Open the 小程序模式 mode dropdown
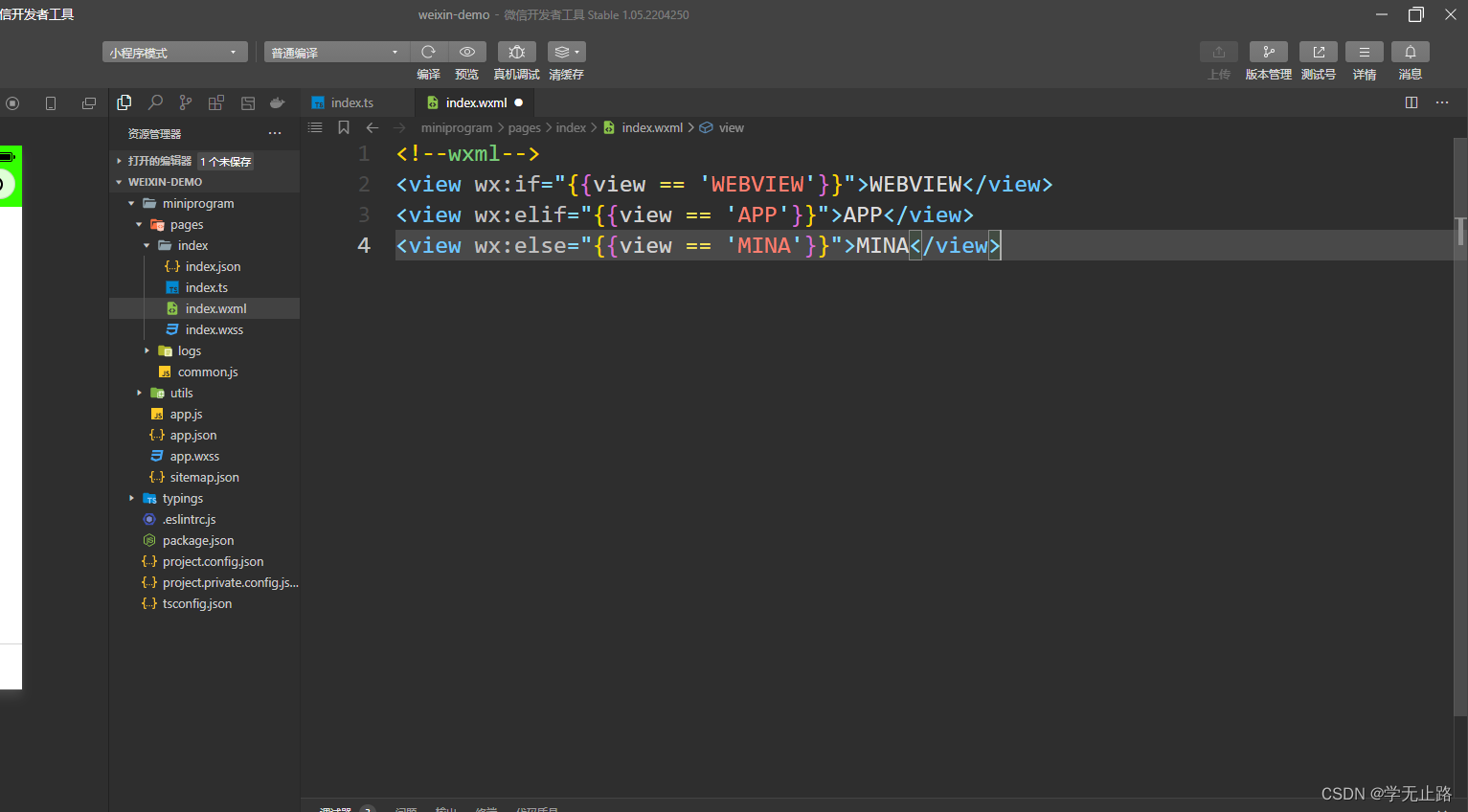 tap(175, 52)
